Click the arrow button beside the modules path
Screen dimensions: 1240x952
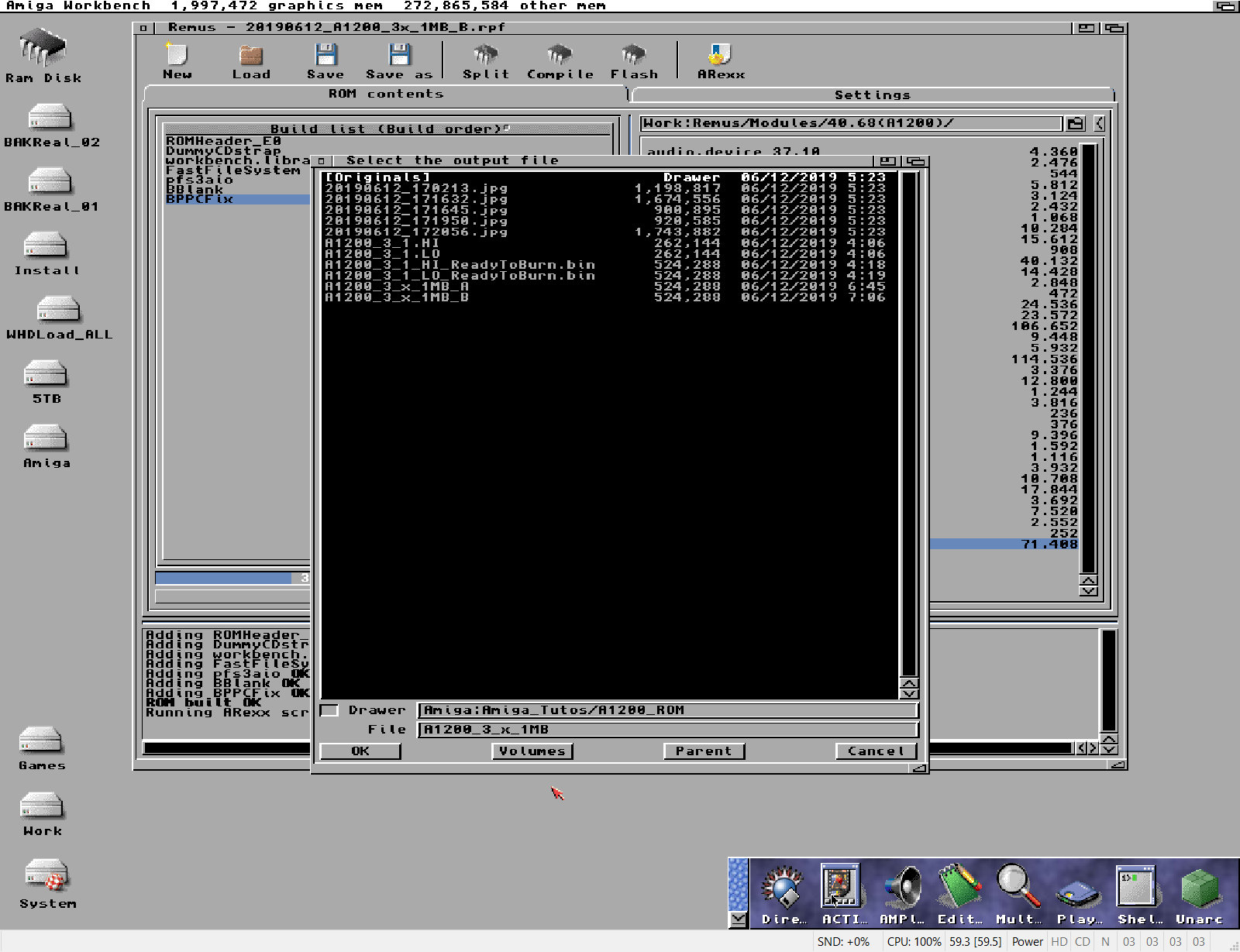click(1099, 123)
